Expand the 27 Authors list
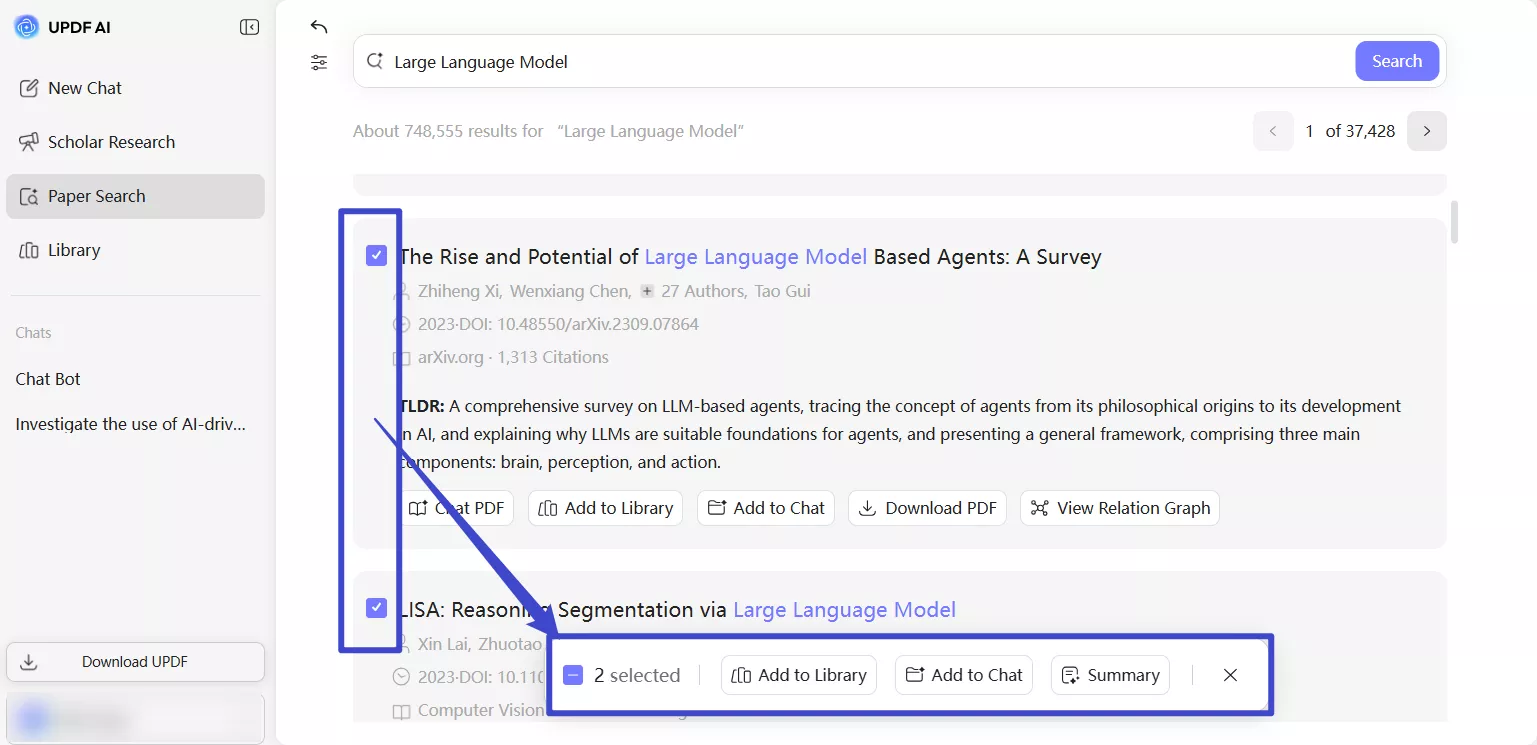Screen dimensions: 1537x745 [x=648, y=291]
